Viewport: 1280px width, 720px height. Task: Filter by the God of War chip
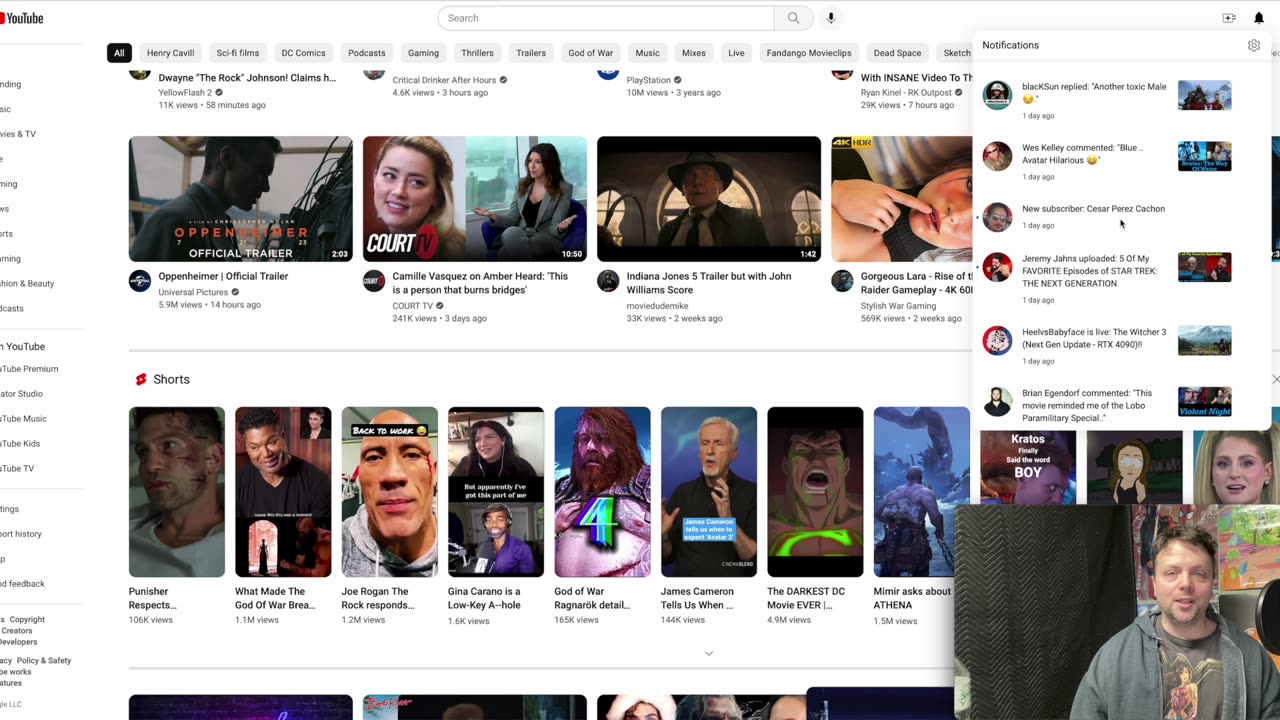[x=591, y=53]
